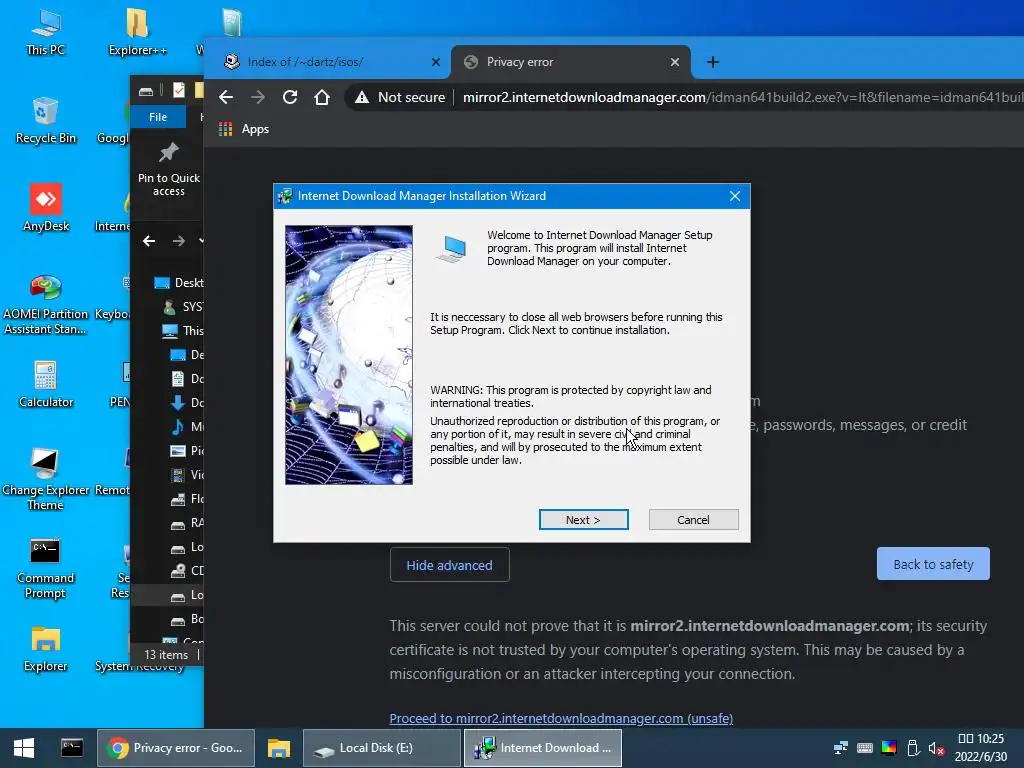Screen dimensions: 1024x768
Task: Open Explorer++ desktop icon
Action: click(137, 33)
